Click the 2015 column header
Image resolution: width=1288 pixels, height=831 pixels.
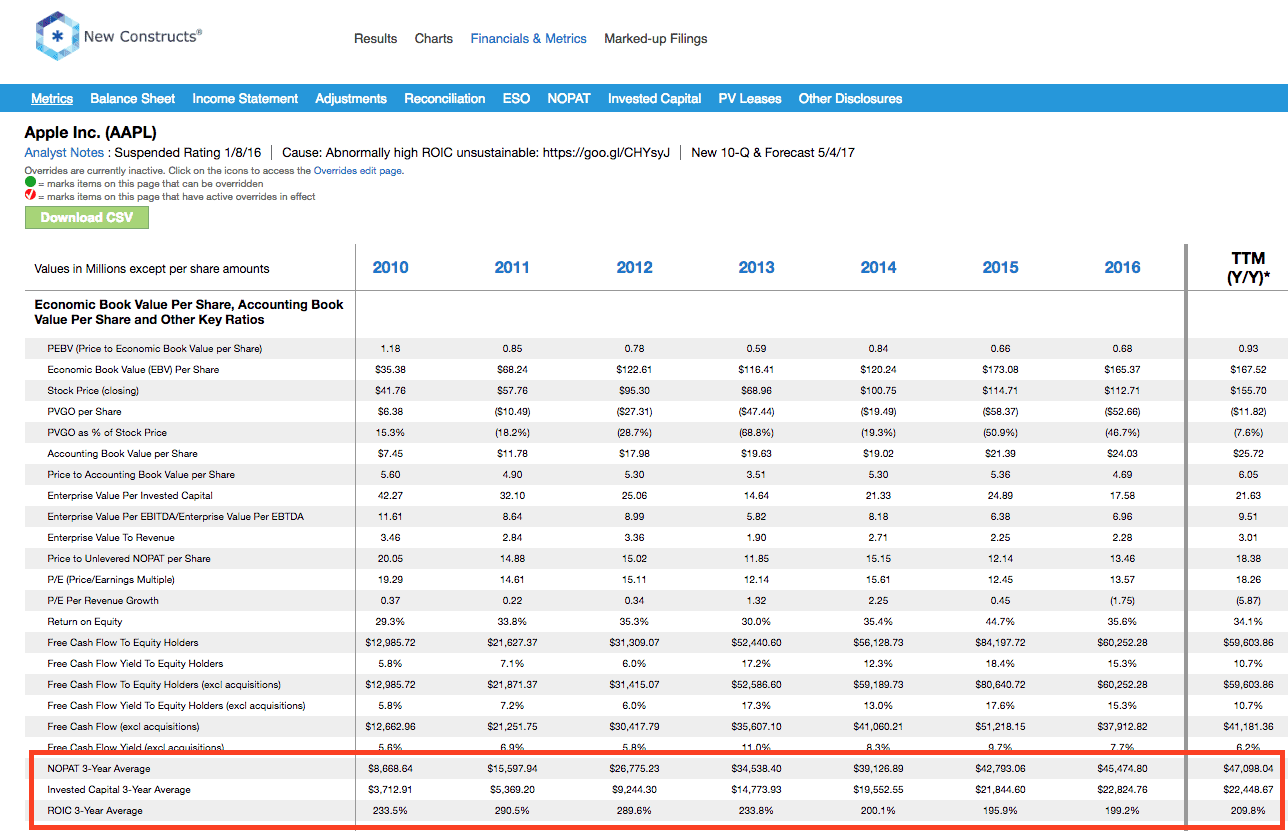(x=1000, y=267)
